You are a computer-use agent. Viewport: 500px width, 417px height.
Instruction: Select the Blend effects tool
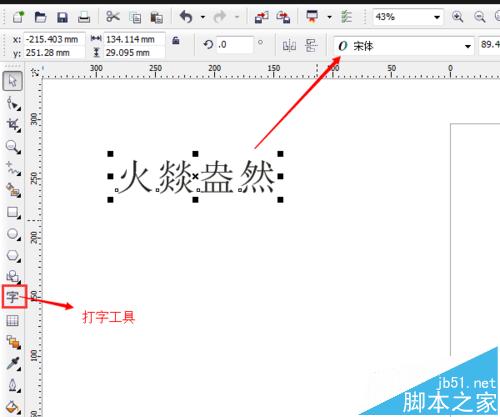point(13,342)
